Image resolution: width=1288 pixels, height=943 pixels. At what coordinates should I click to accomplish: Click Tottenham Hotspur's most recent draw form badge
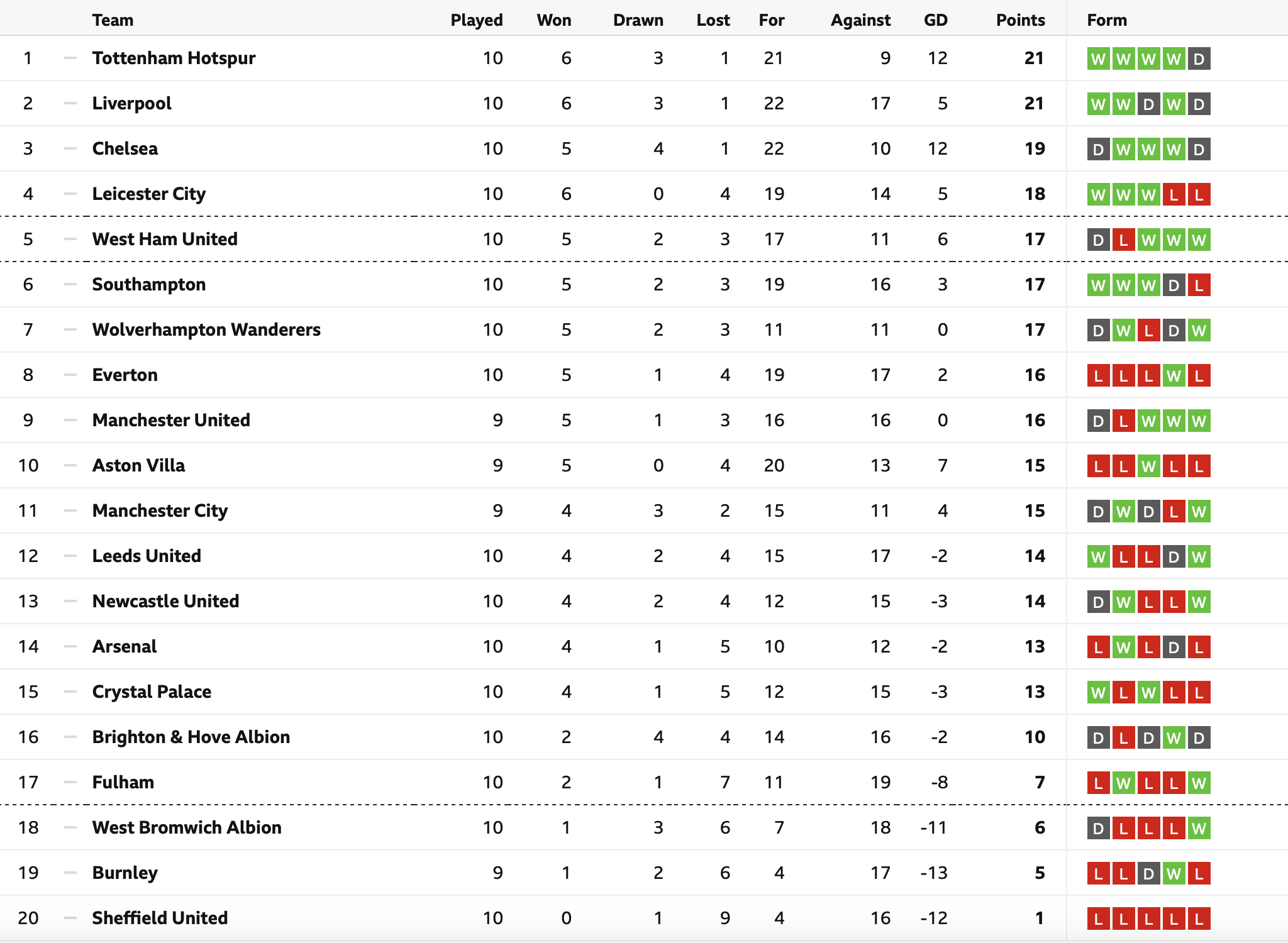click(x=1199, y=59)
